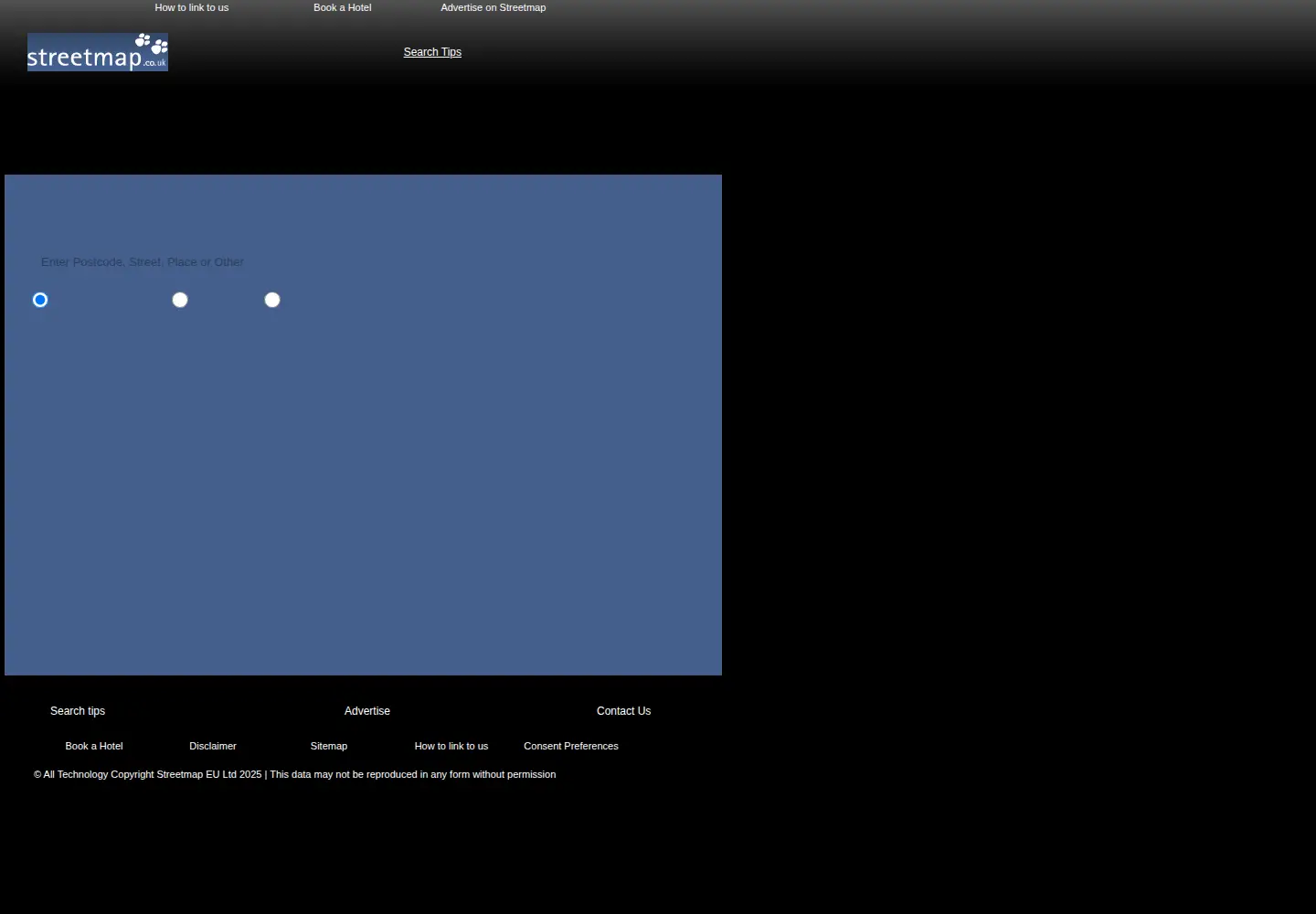Select the already-checked blue radio button

click(40, 300)
